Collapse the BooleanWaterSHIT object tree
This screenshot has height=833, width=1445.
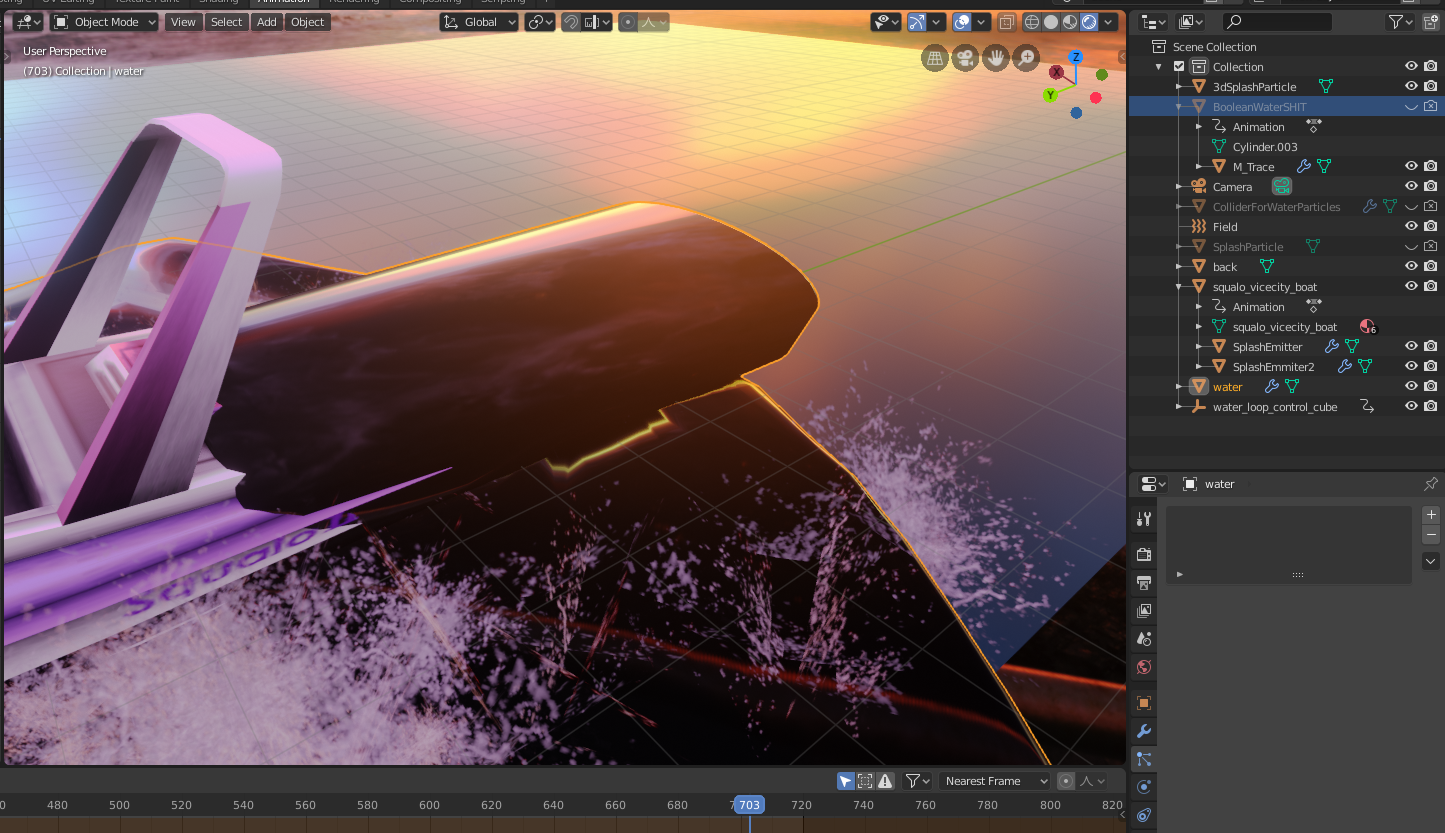pos(1179,107)
